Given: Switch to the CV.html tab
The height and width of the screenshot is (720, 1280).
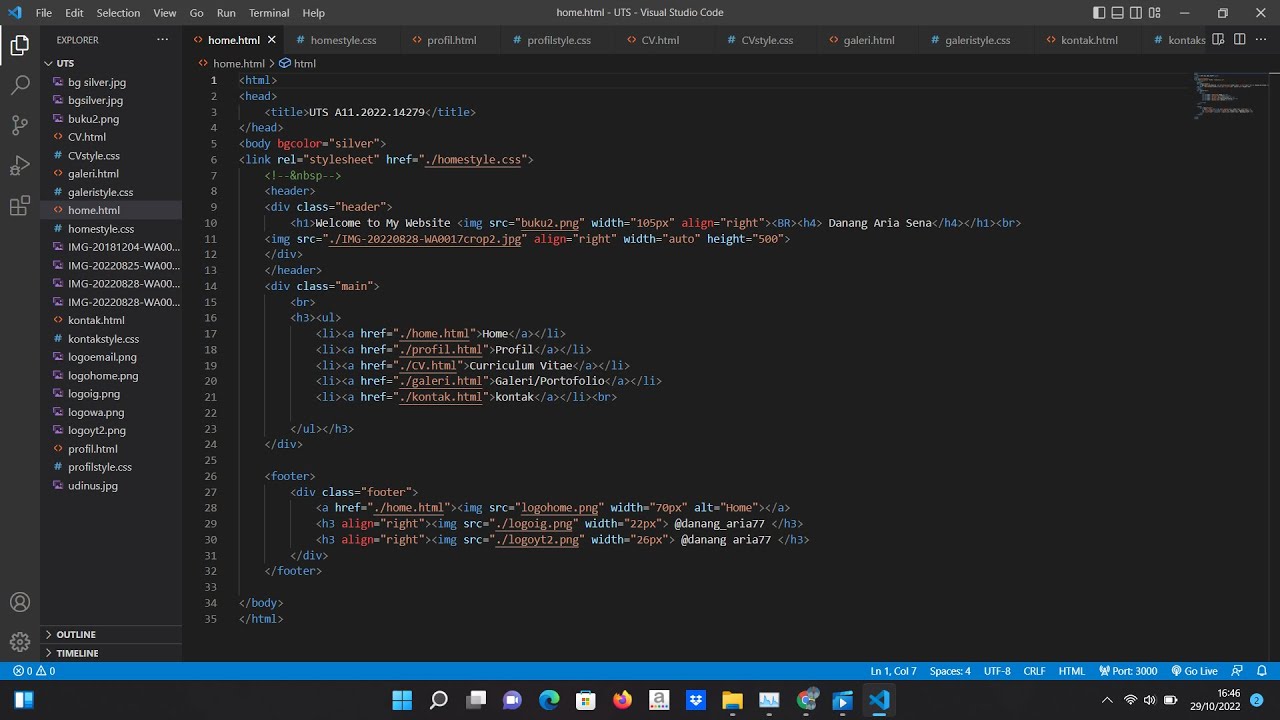Looking at the screenshot, I should 660,40.
